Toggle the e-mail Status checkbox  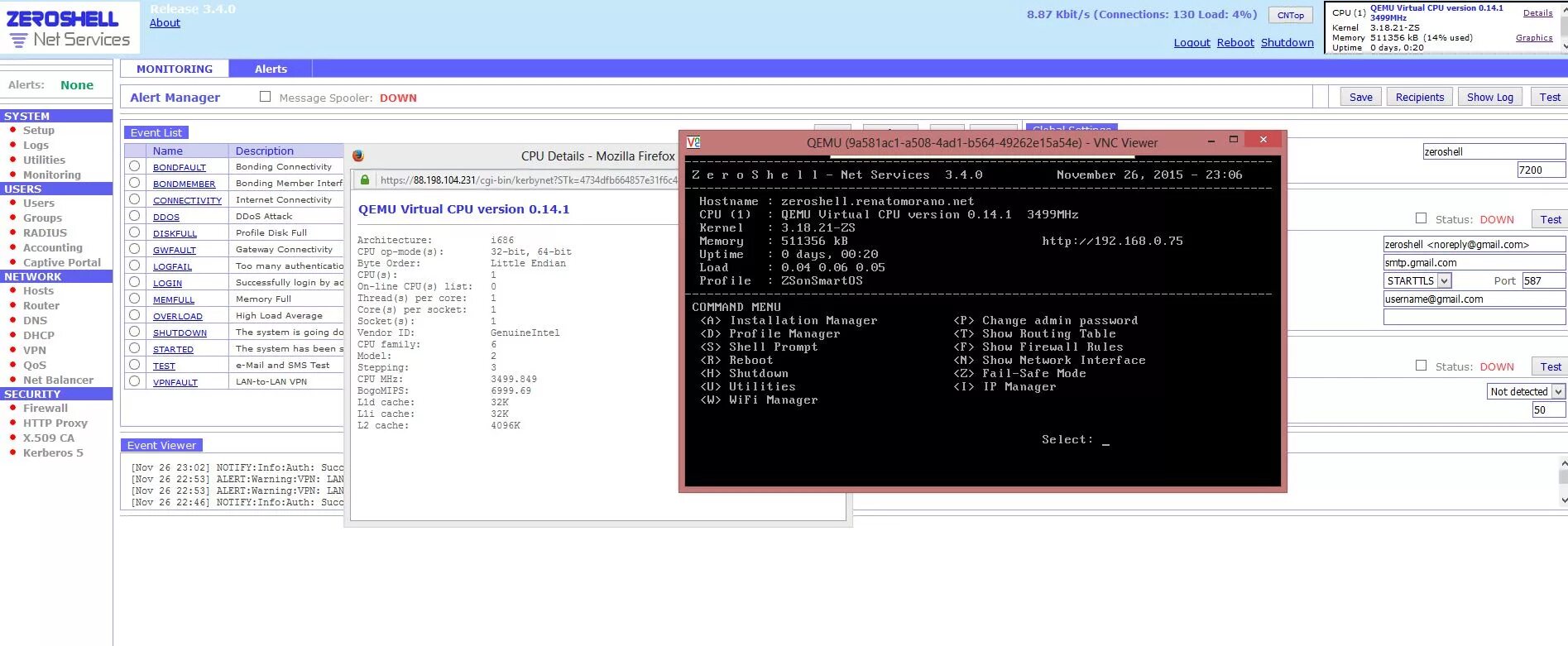[x=1421, y=218]
